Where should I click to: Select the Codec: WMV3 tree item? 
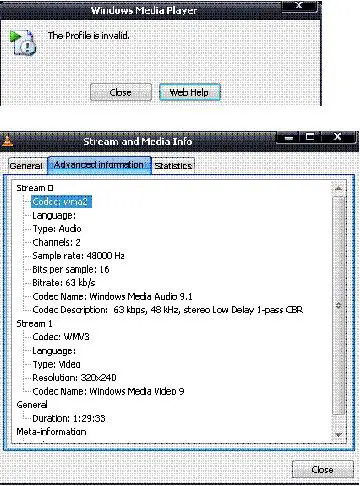click(x=61, y=337)
